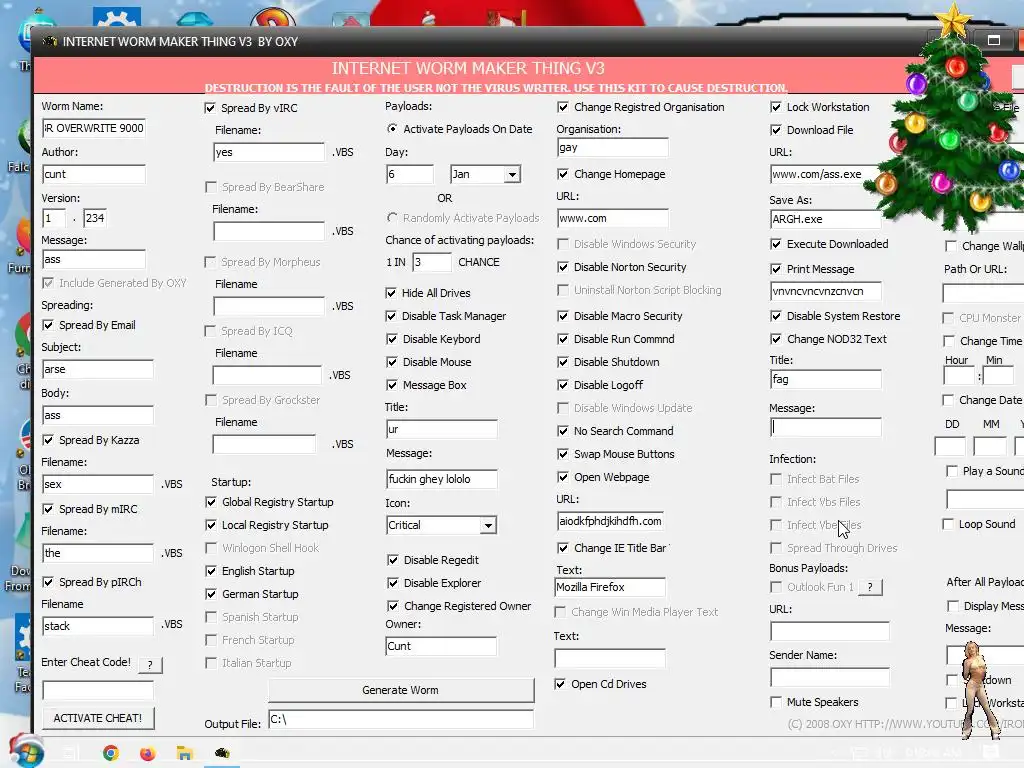Toggle Hide All Drives checkbox

tap(391, 293)
